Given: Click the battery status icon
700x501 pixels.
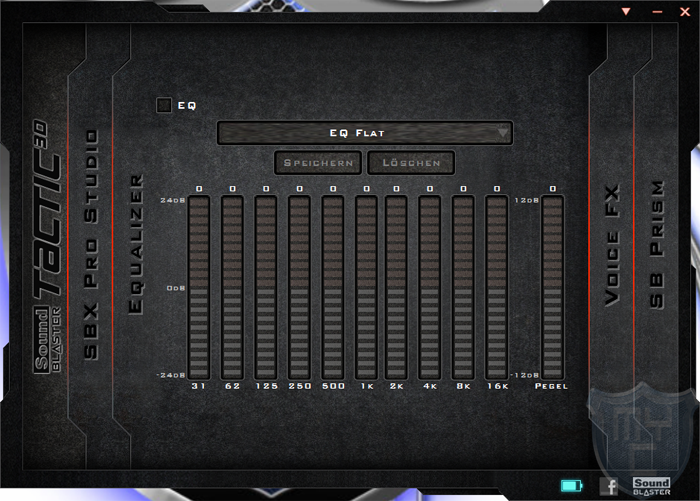Looking at the screenshot, I should coord(571,485).
